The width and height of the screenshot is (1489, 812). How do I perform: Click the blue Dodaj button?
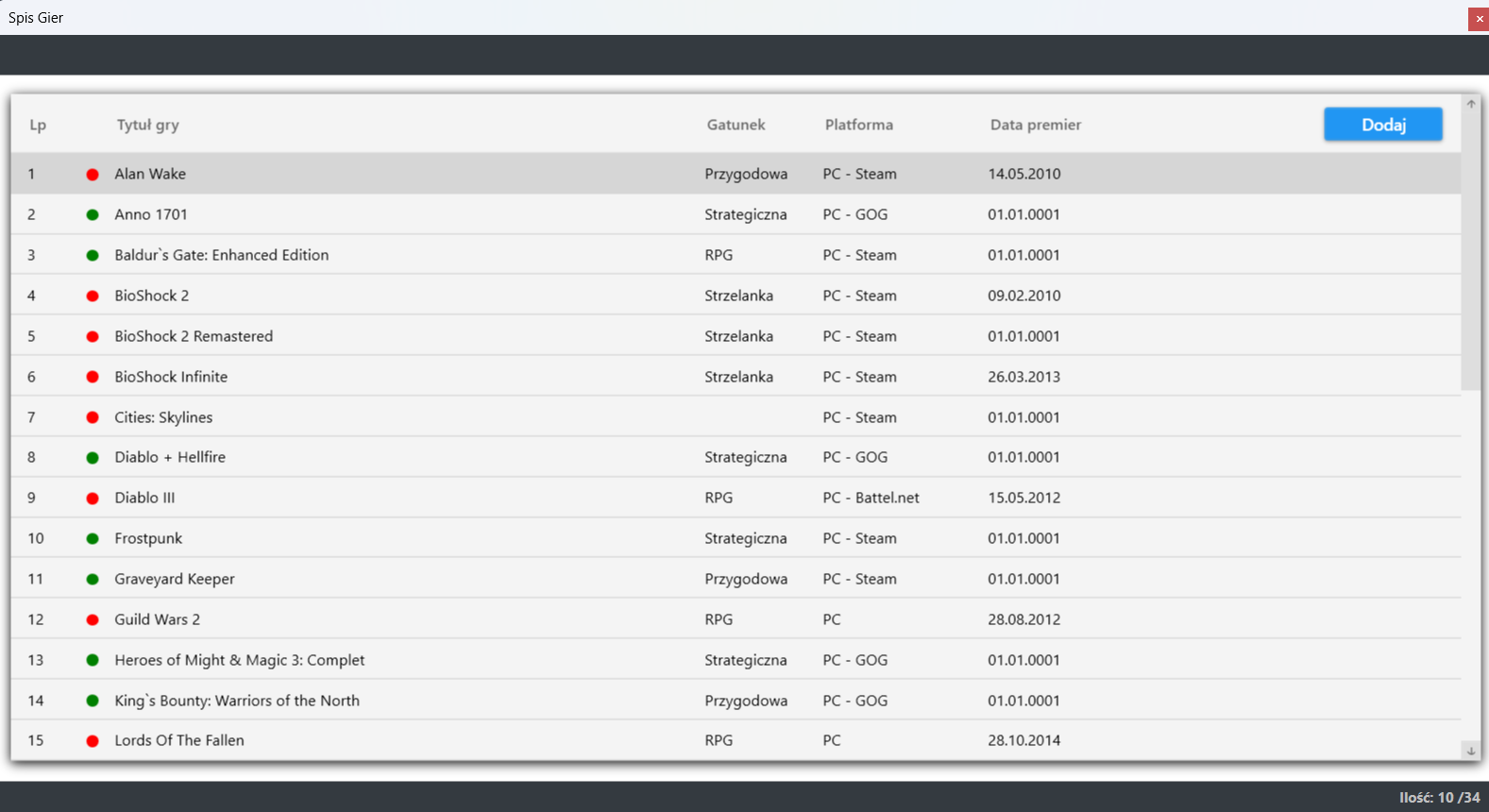tap(1382, 125)
